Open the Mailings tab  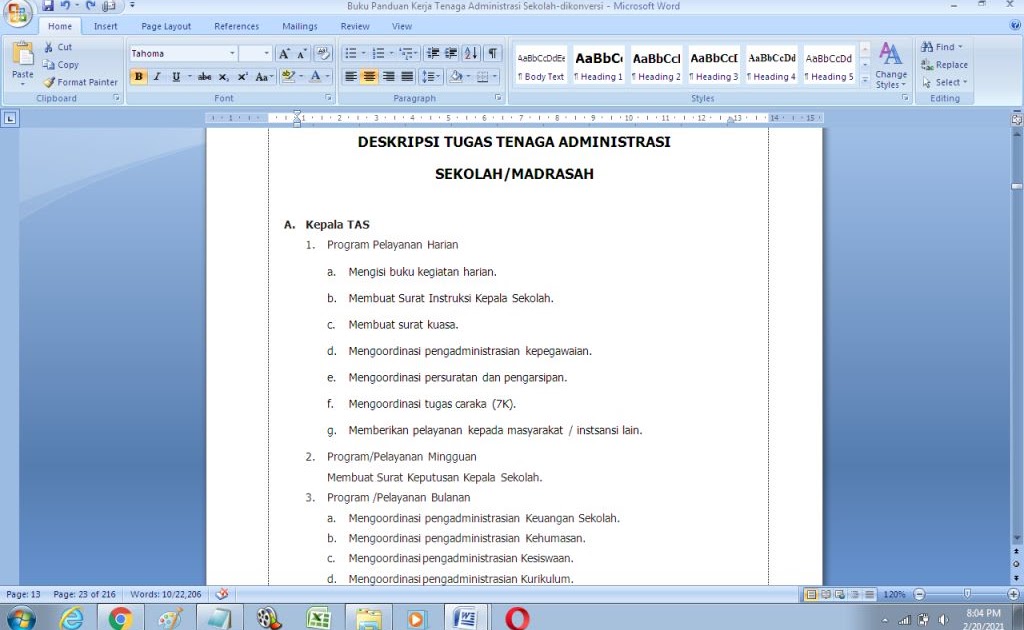pos(300,26)
